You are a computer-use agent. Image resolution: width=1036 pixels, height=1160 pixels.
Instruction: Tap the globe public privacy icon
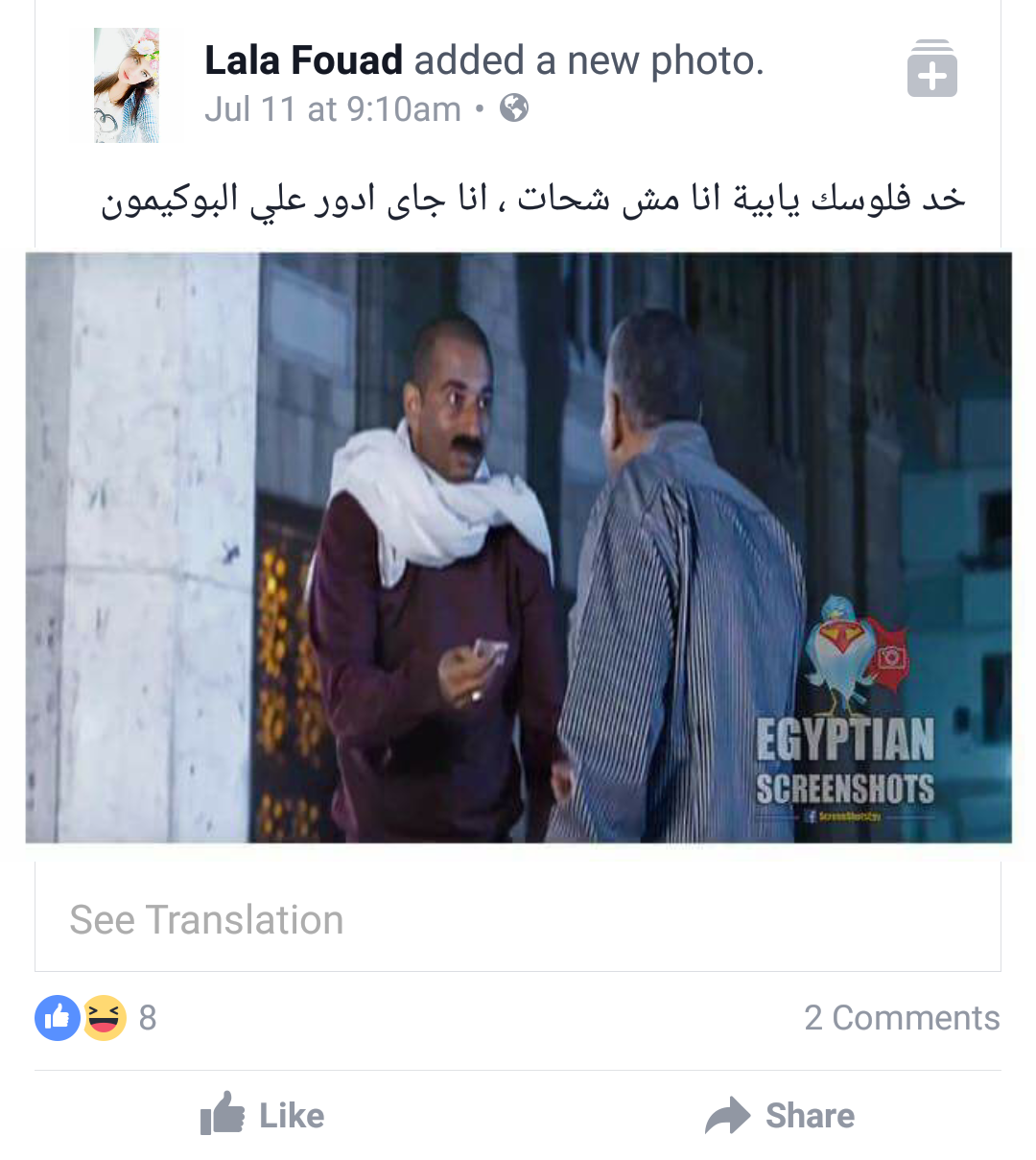pyautogui.click(x=514, y=108)
